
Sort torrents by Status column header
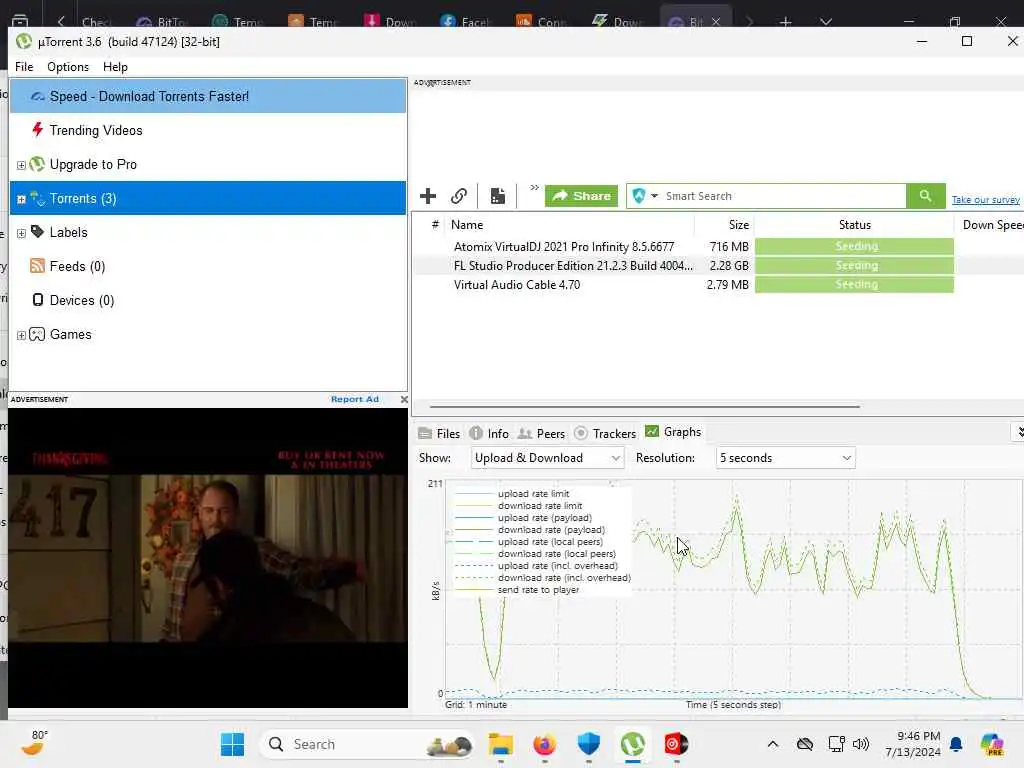(x=854, y=225)
